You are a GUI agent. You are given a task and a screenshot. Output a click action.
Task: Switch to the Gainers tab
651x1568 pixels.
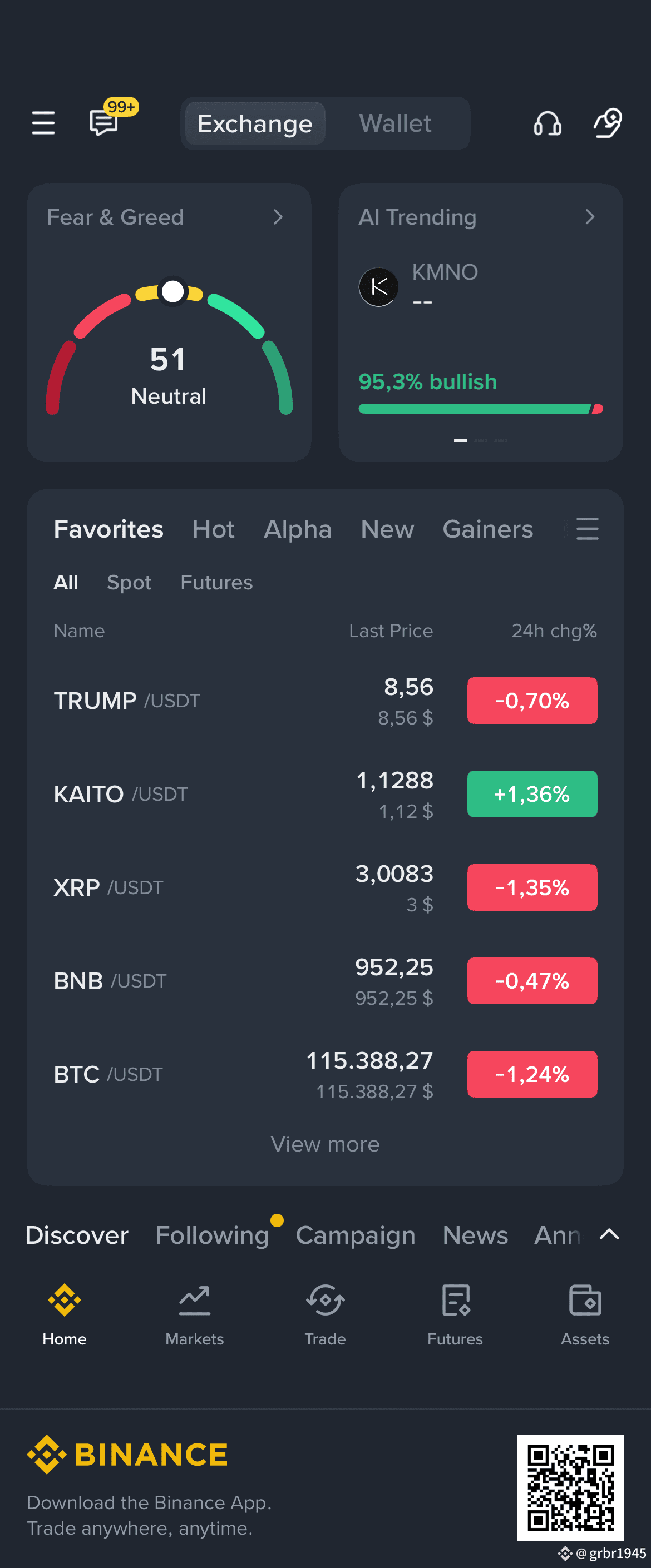click(488, 529)
